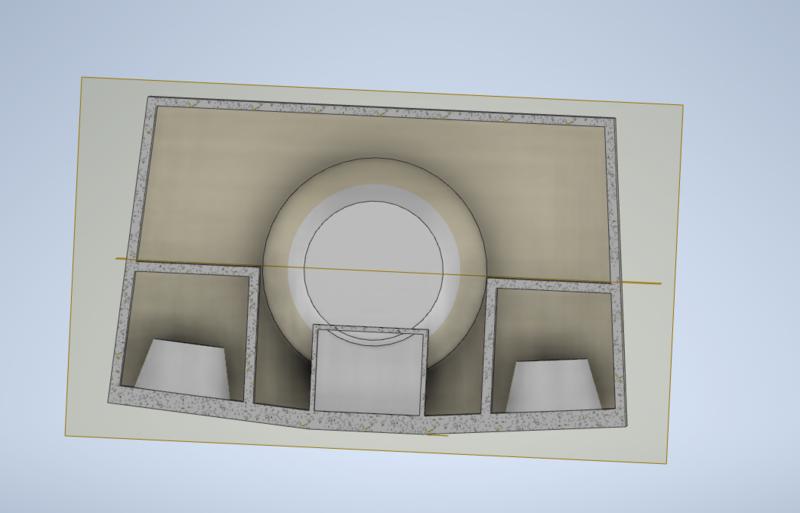Pick the yellow horizontal sketch line
Screen dimensions: 800x513
[388, 271]
